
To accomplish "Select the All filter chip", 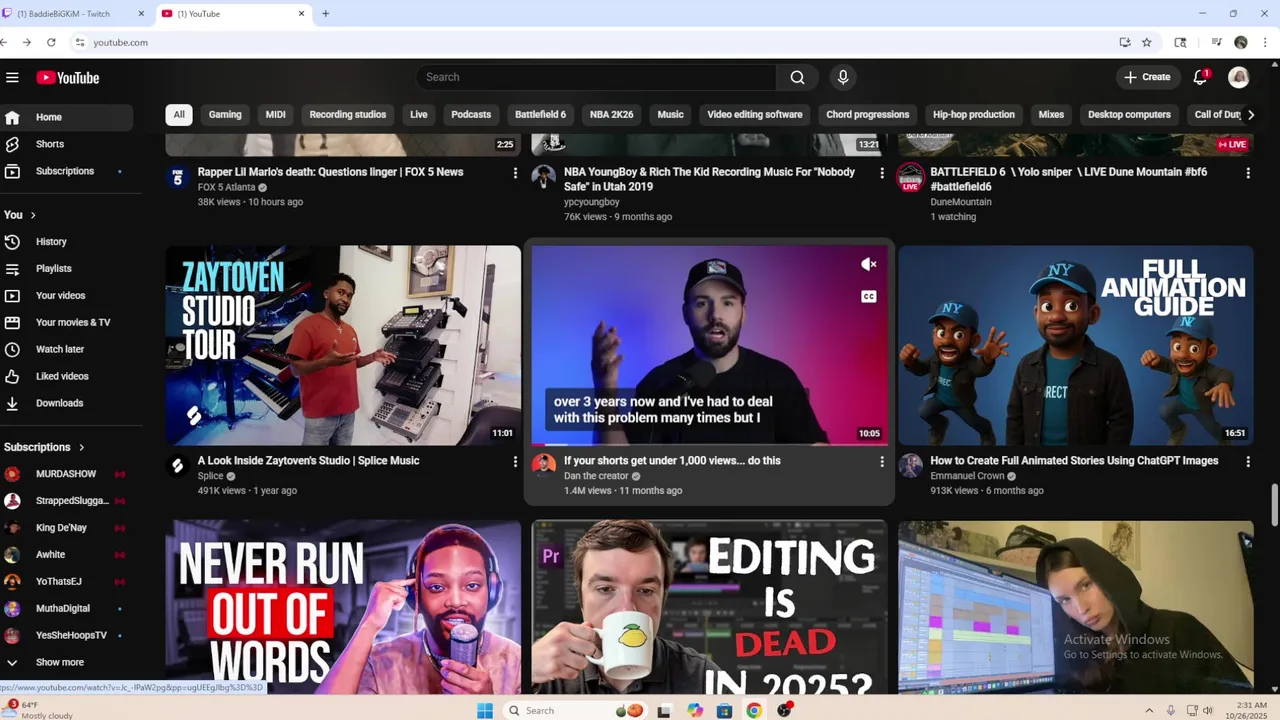I will pos(179,114).
